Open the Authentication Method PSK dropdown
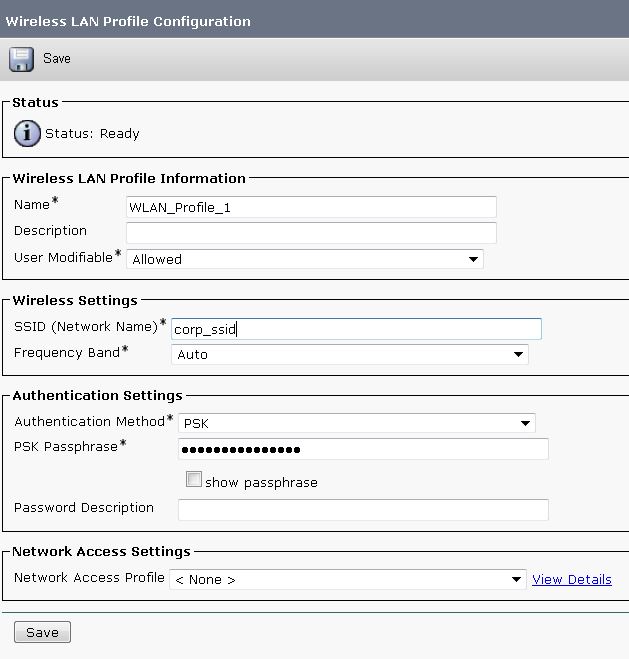 [356, 423]
